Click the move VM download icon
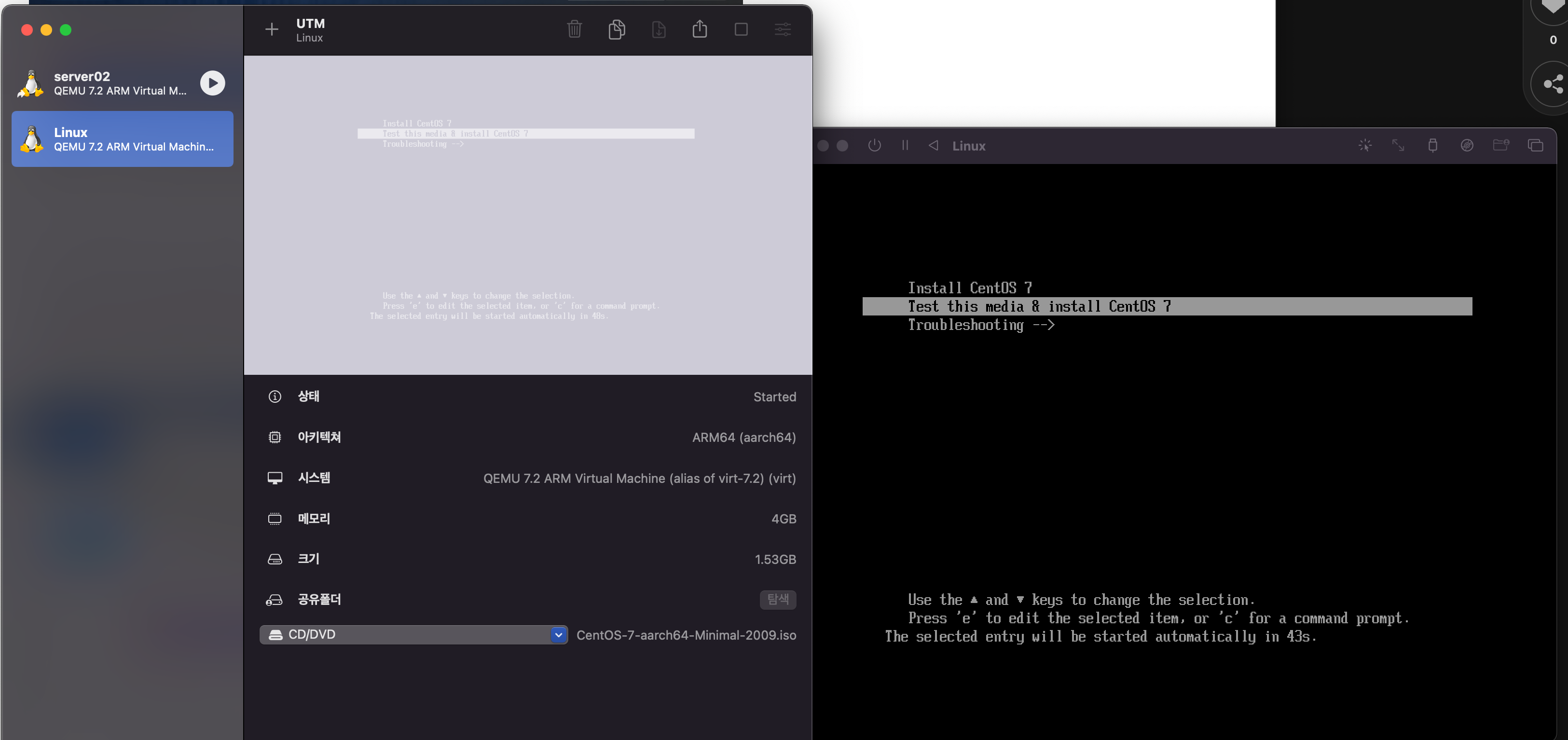 [x=659, y=29]
